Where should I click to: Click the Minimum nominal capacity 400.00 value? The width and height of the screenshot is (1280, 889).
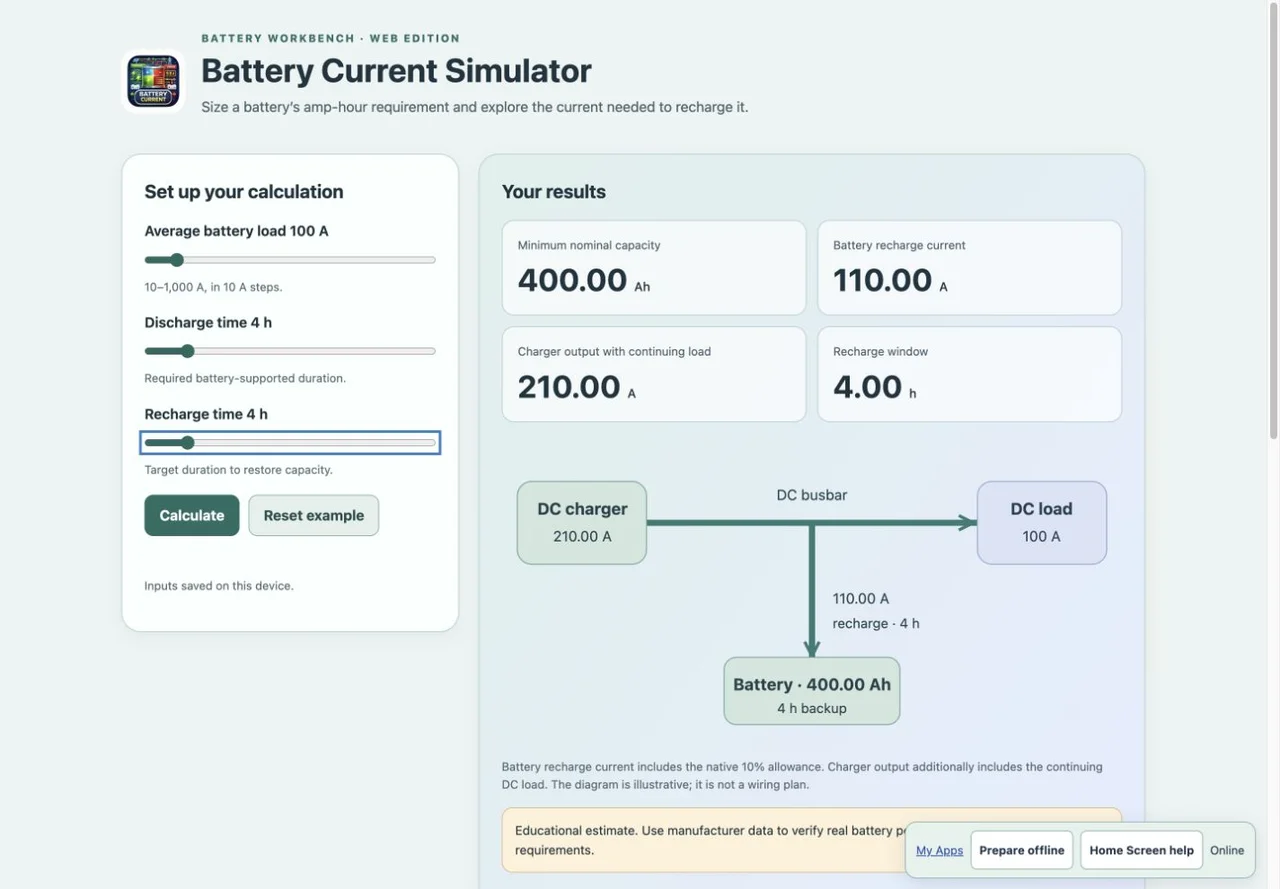[572, 280]
